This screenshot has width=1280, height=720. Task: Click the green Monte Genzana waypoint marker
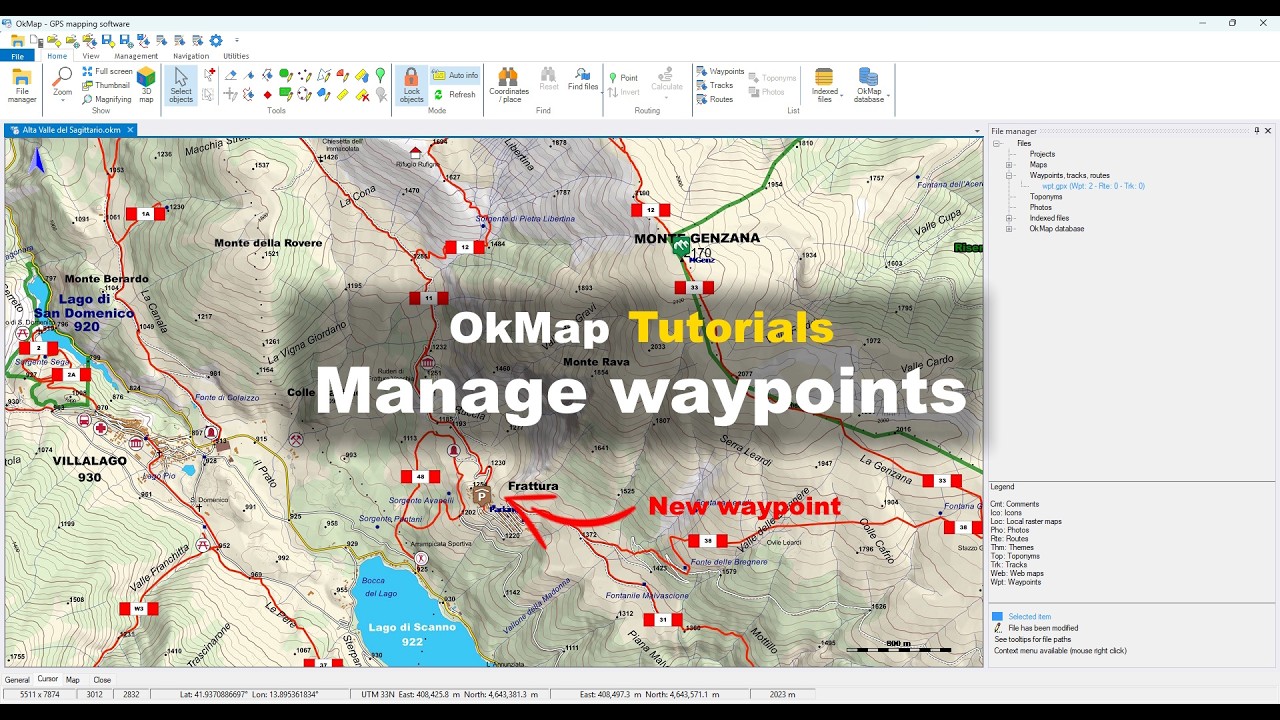[680, 245]
